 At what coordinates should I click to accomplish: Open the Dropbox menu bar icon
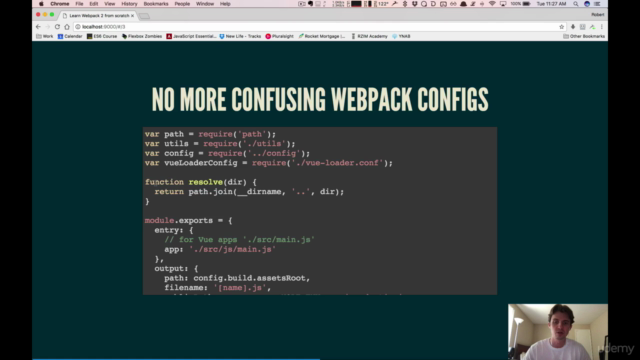[x=414, y=4]
